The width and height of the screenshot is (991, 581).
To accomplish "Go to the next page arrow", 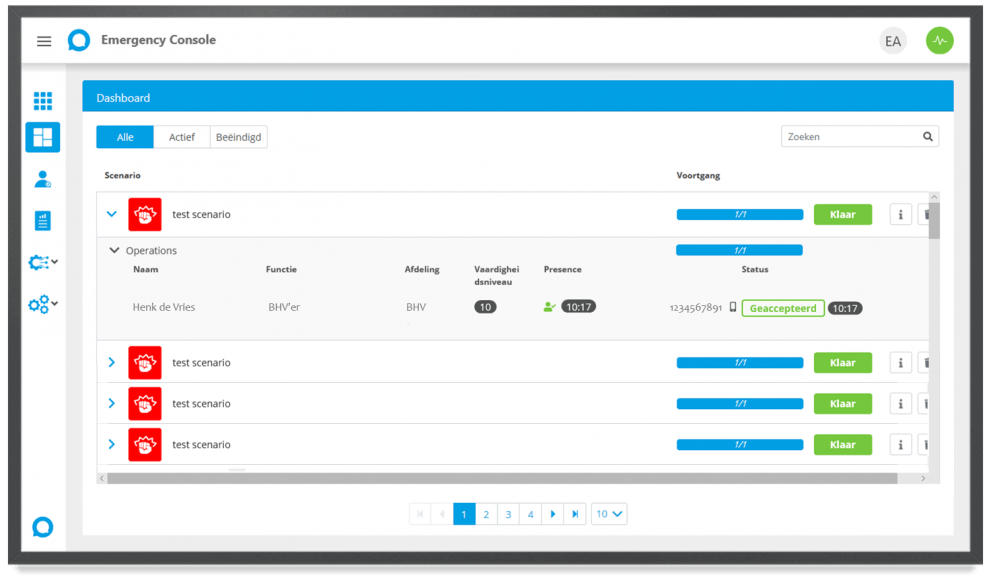I will 552,514.
